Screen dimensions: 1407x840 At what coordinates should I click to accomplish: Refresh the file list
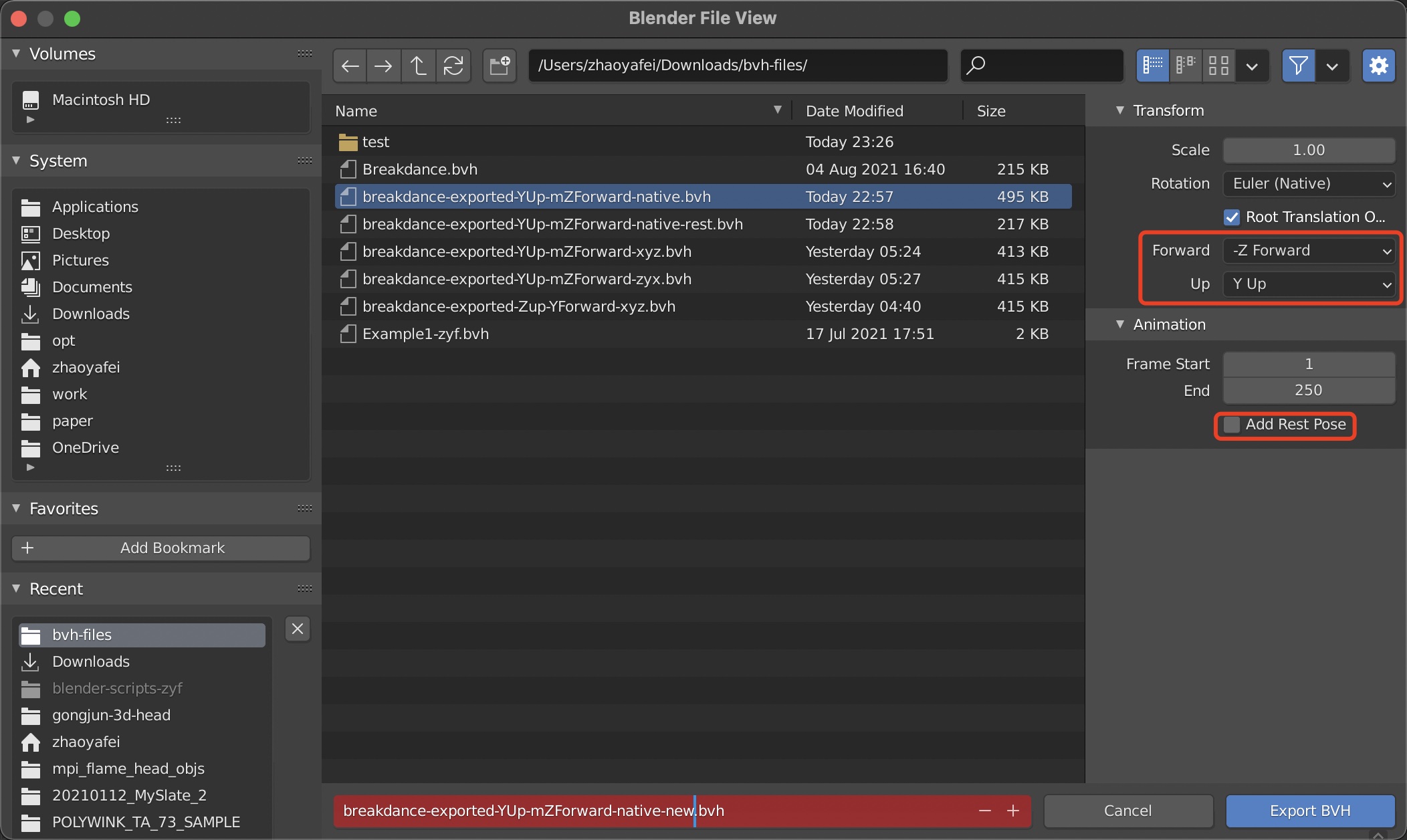[453, 66]
